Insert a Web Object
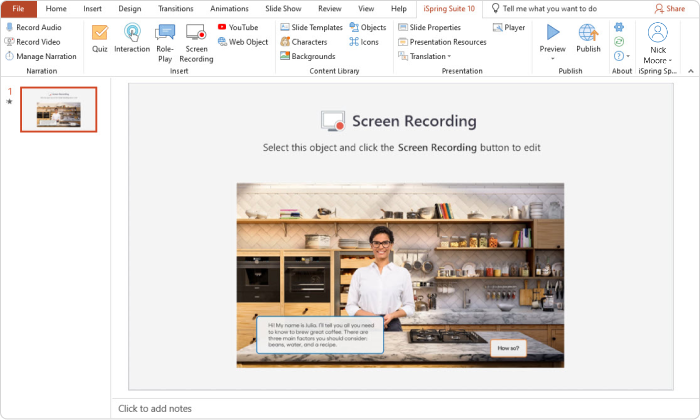 243,42
